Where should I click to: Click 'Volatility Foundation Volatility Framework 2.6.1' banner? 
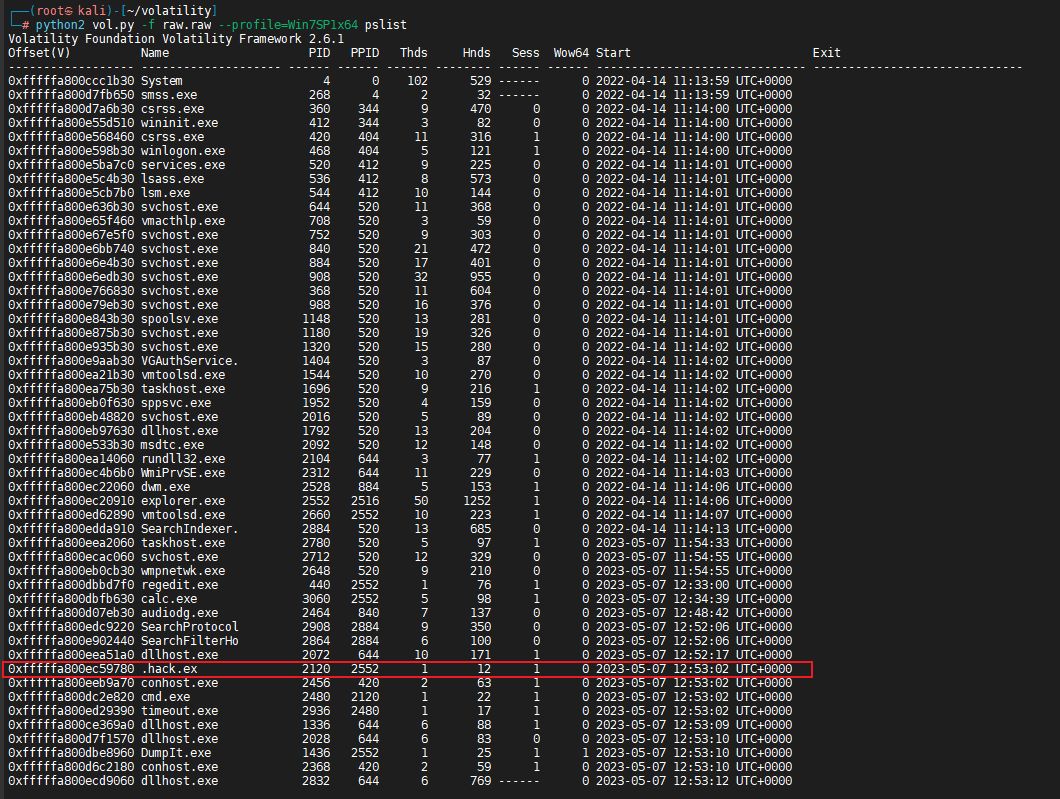pos(176,39)
